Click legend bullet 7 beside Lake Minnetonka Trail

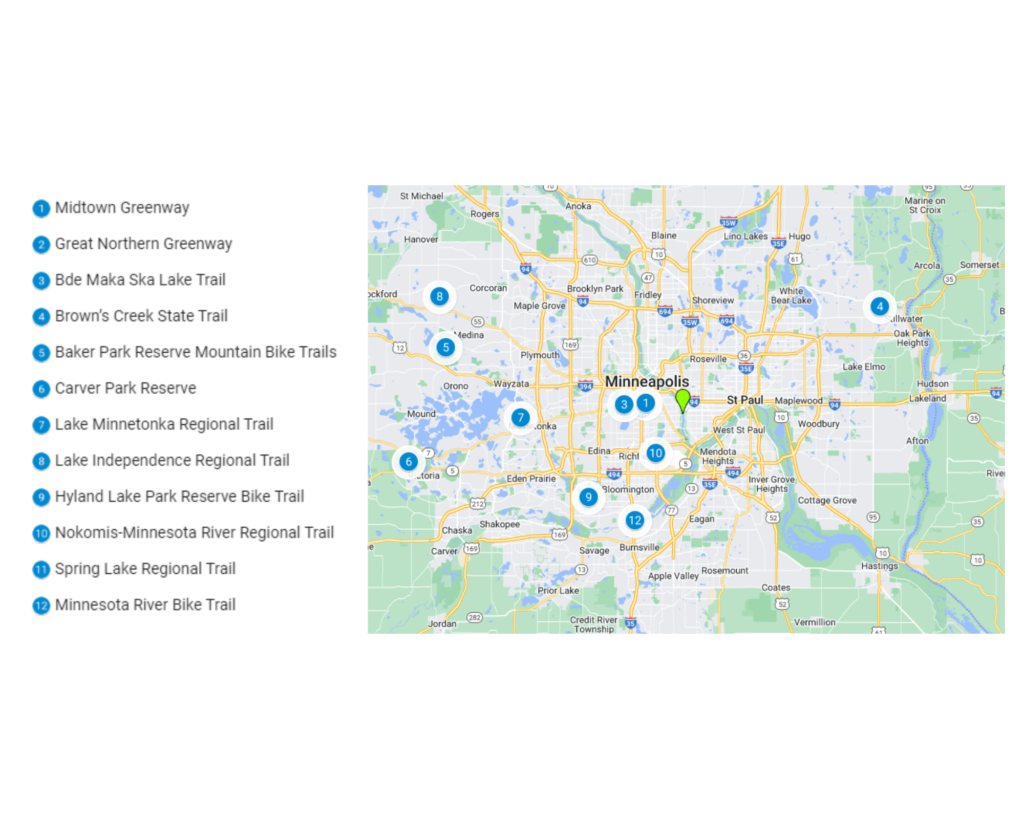pos(41,425)
